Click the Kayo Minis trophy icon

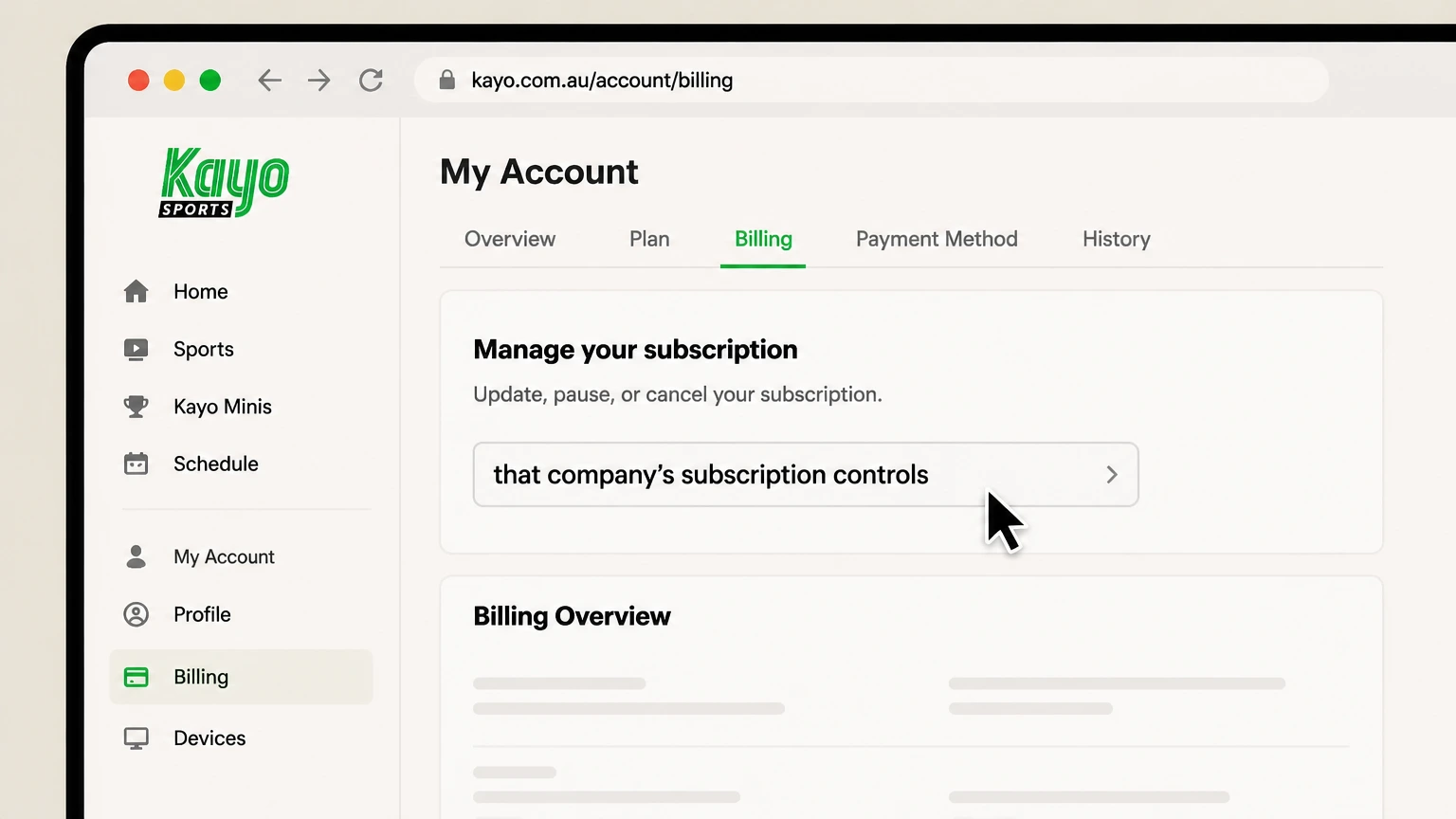click(x=136, y=407)
